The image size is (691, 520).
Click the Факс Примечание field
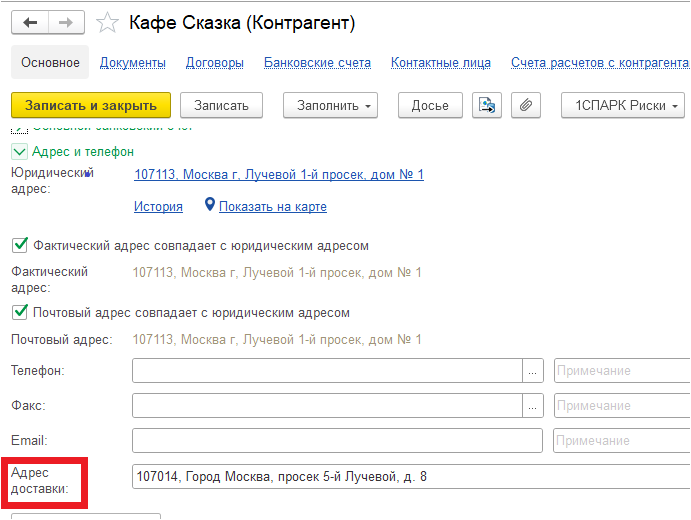pyautogui.click(x=622, y=405)
